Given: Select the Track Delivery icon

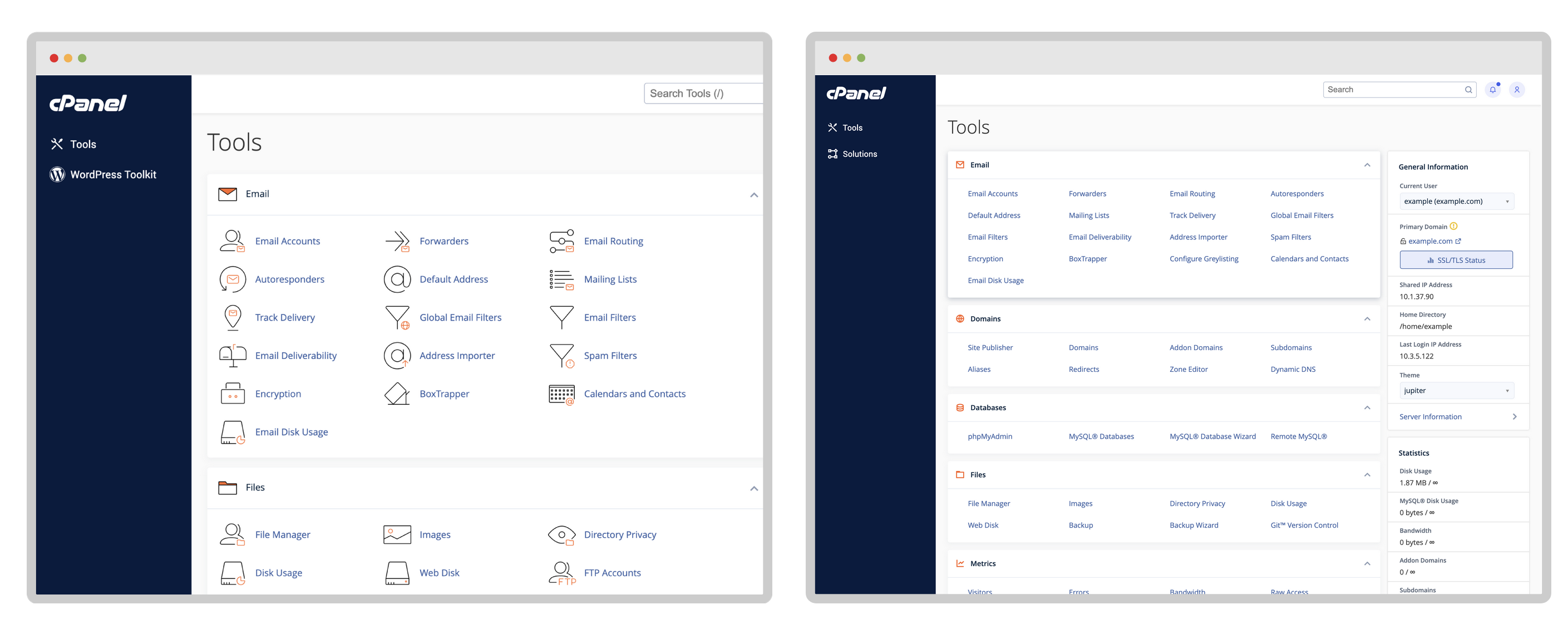Looking at the screenshot, I should point(232,317).
